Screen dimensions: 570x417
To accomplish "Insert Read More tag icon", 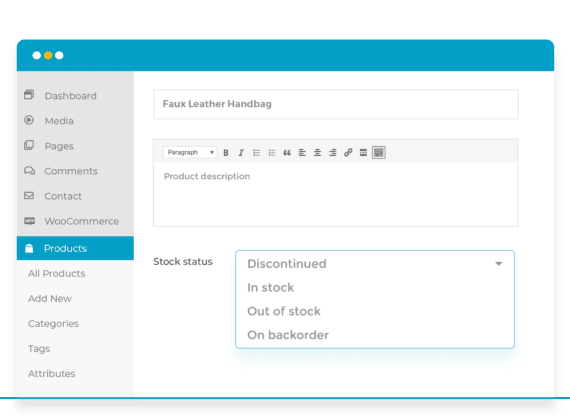I will coord(363,153).
